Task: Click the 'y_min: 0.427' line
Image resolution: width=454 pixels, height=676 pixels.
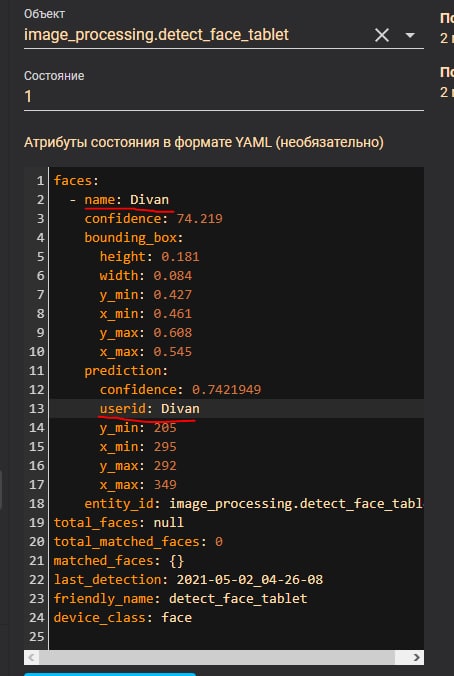Action: (x=146, y=294)
